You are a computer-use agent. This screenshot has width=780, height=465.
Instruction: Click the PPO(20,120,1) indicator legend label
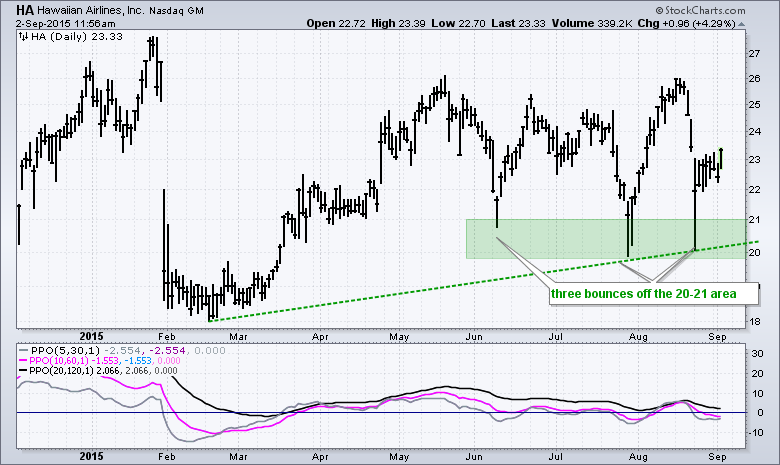click(x=62, y=371)
